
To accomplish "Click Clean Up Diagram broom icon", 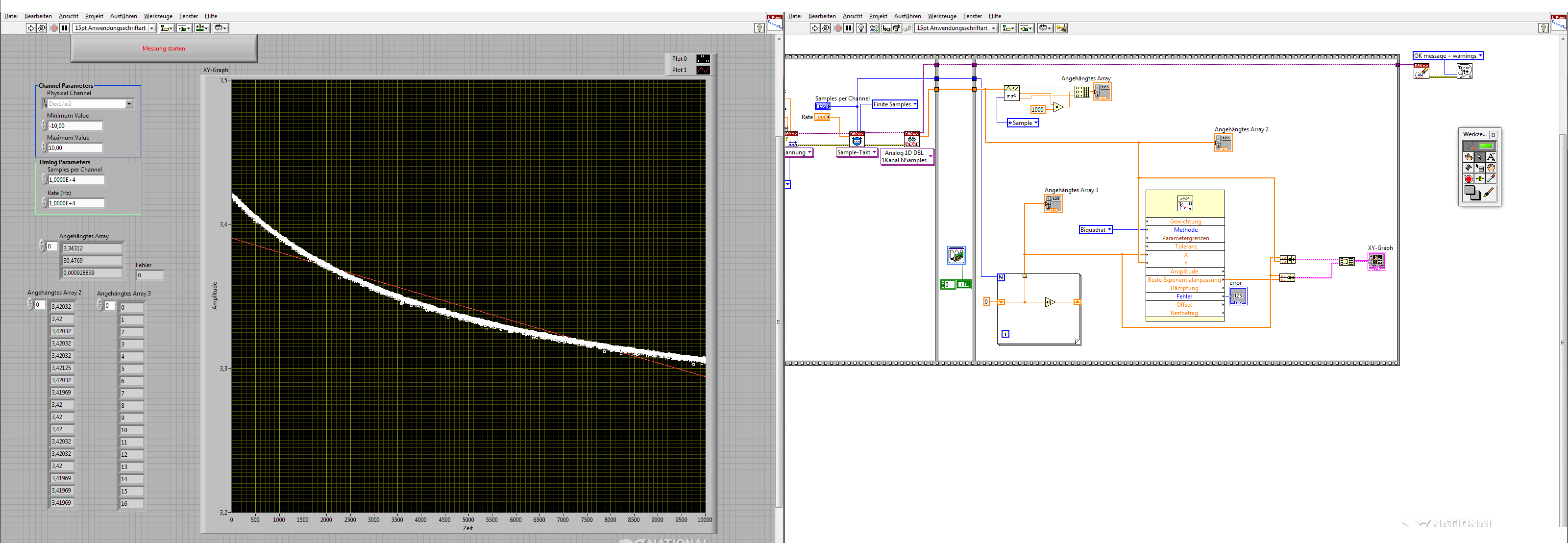I will click(1061, 28).
